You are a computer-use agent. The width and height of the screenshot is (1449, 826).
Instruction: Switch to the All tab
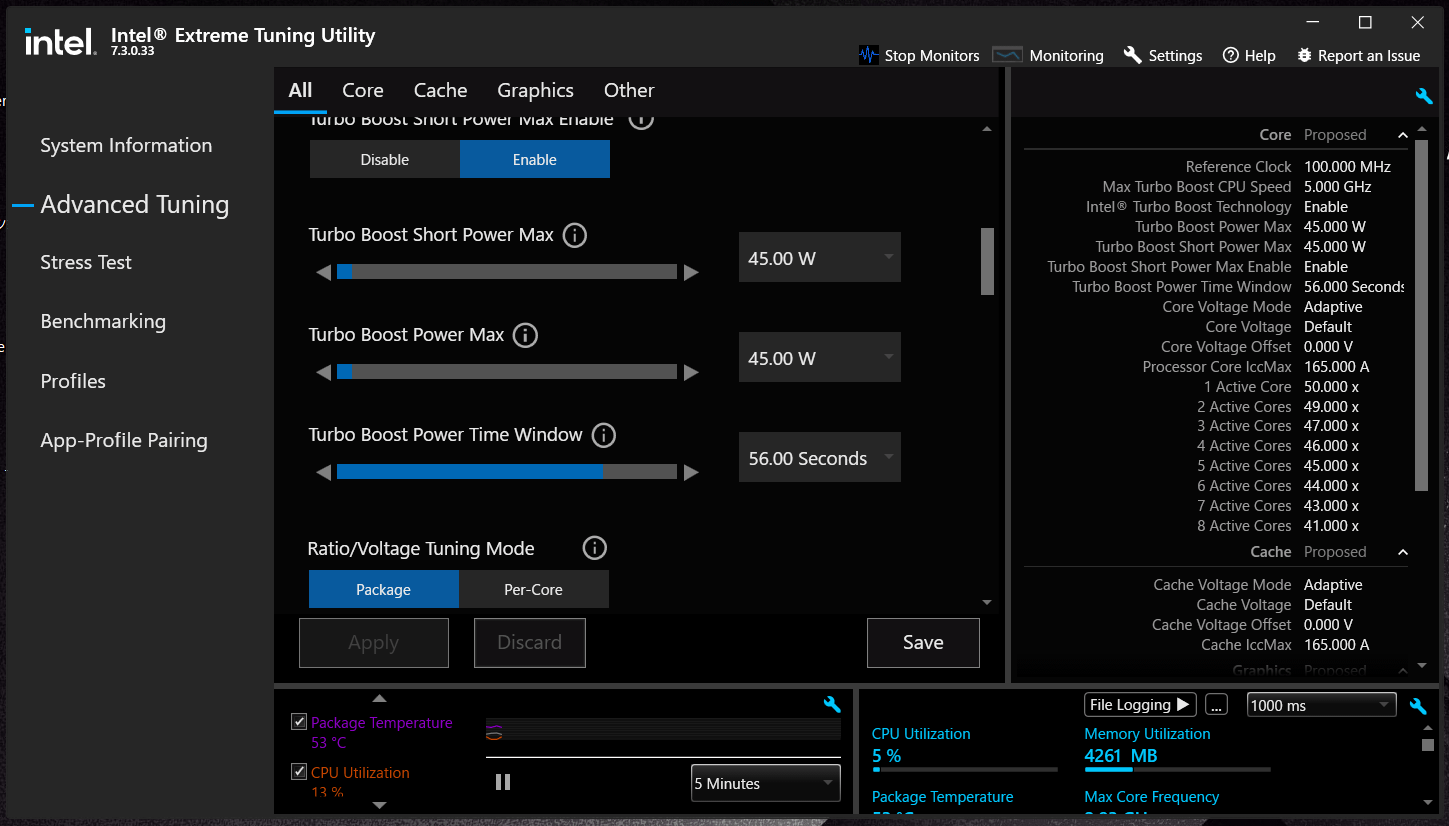(301, 90)
